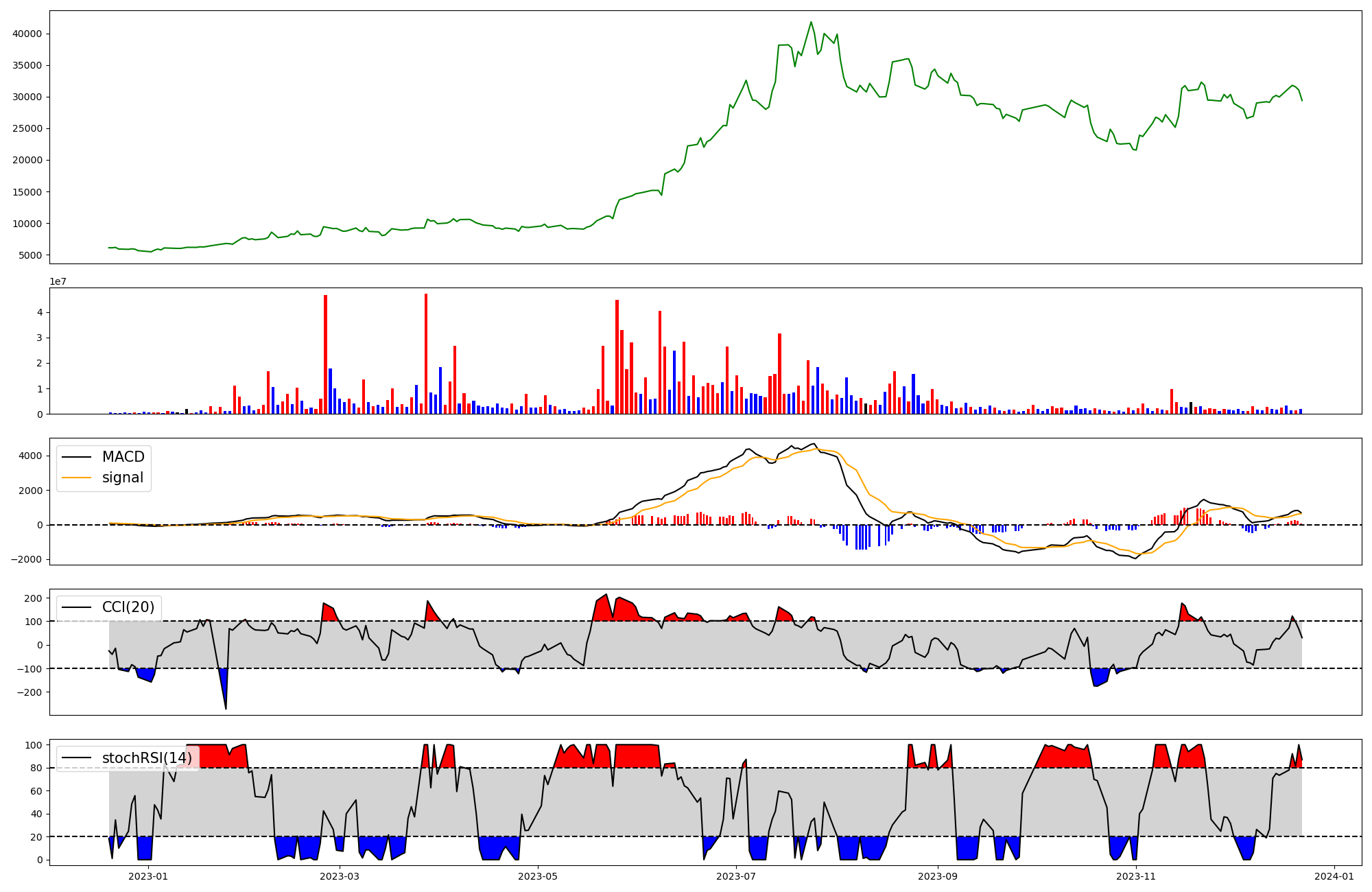This screenshot has height=892, width=1372.
Task: Click the 2023-11 x-axis date label
Action: [1136, 876]
